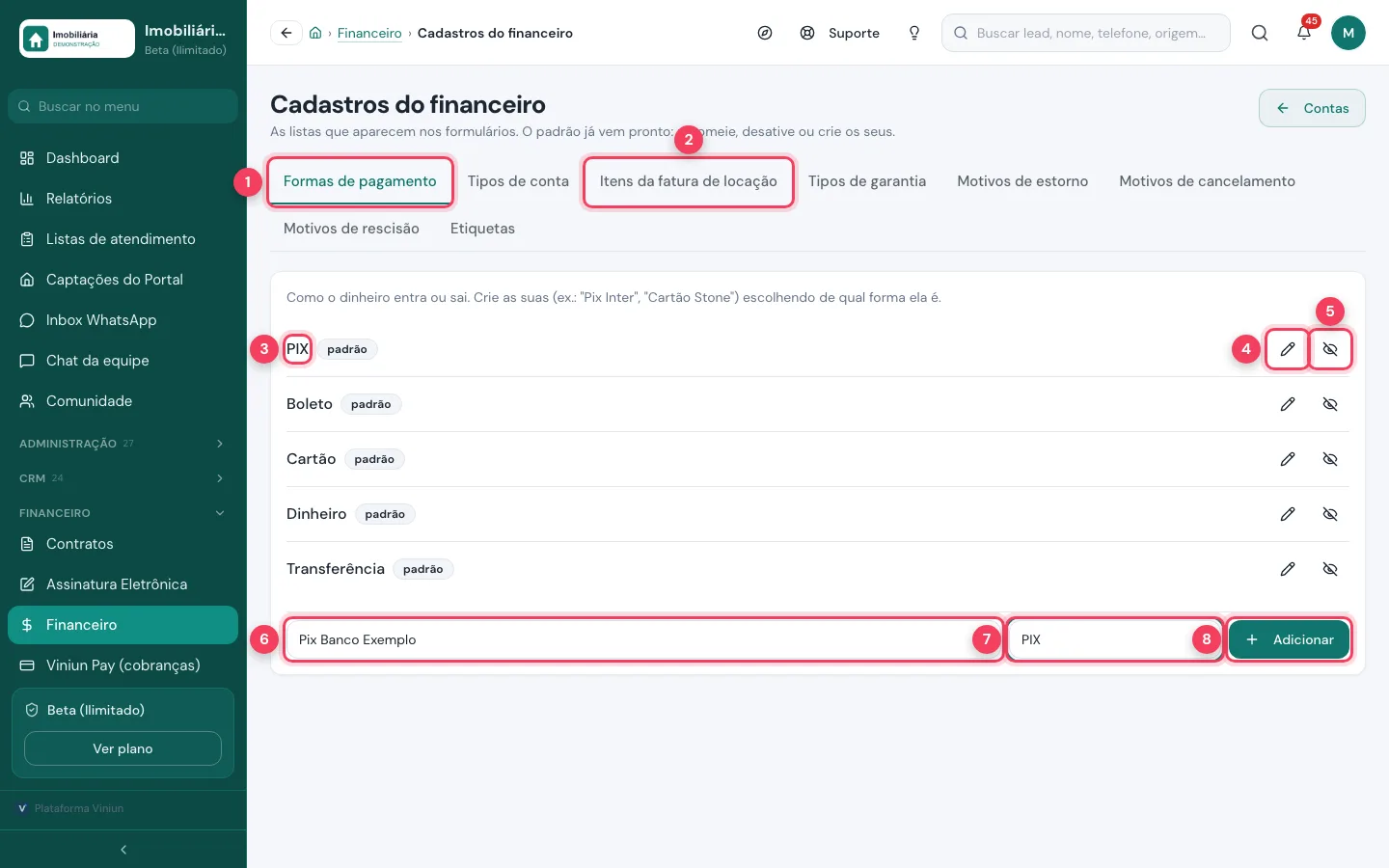Click the Contratos document icon
This screenshot has width=1389, height=868.
pos(27,544)
